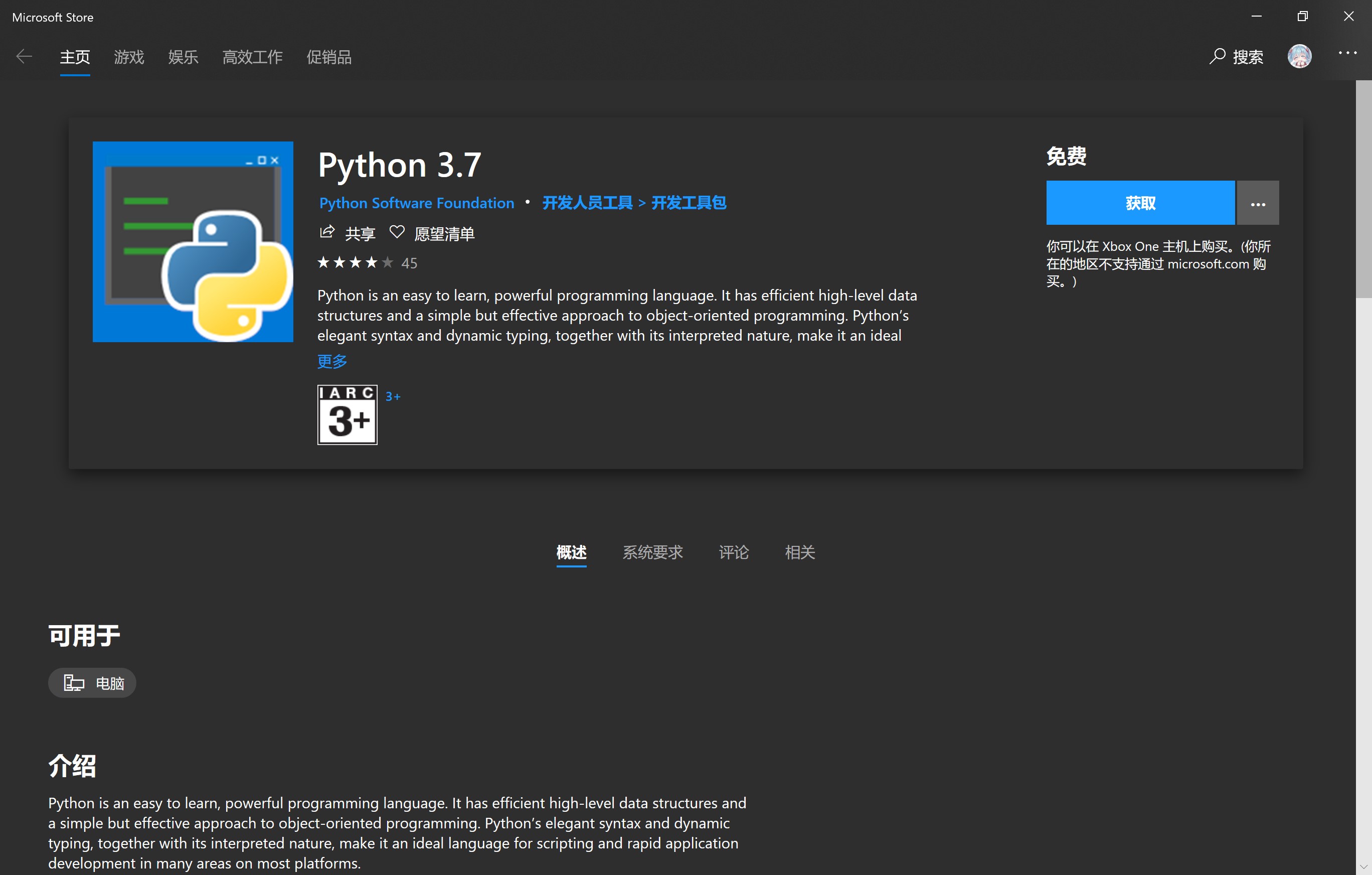Click the IARC 3+ rating badge

point(347,414)
